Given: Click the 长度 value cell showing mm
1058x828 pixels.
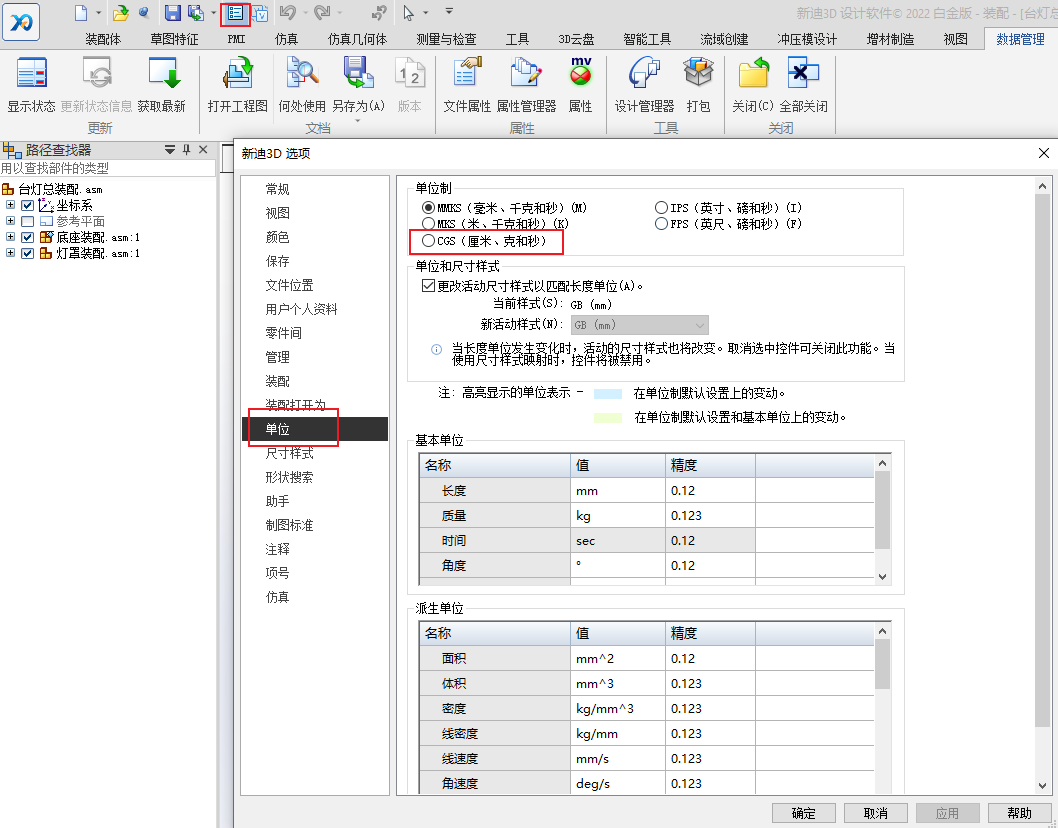Looking at the screenshot, I should pyautogui.click(x=618, y=491).
